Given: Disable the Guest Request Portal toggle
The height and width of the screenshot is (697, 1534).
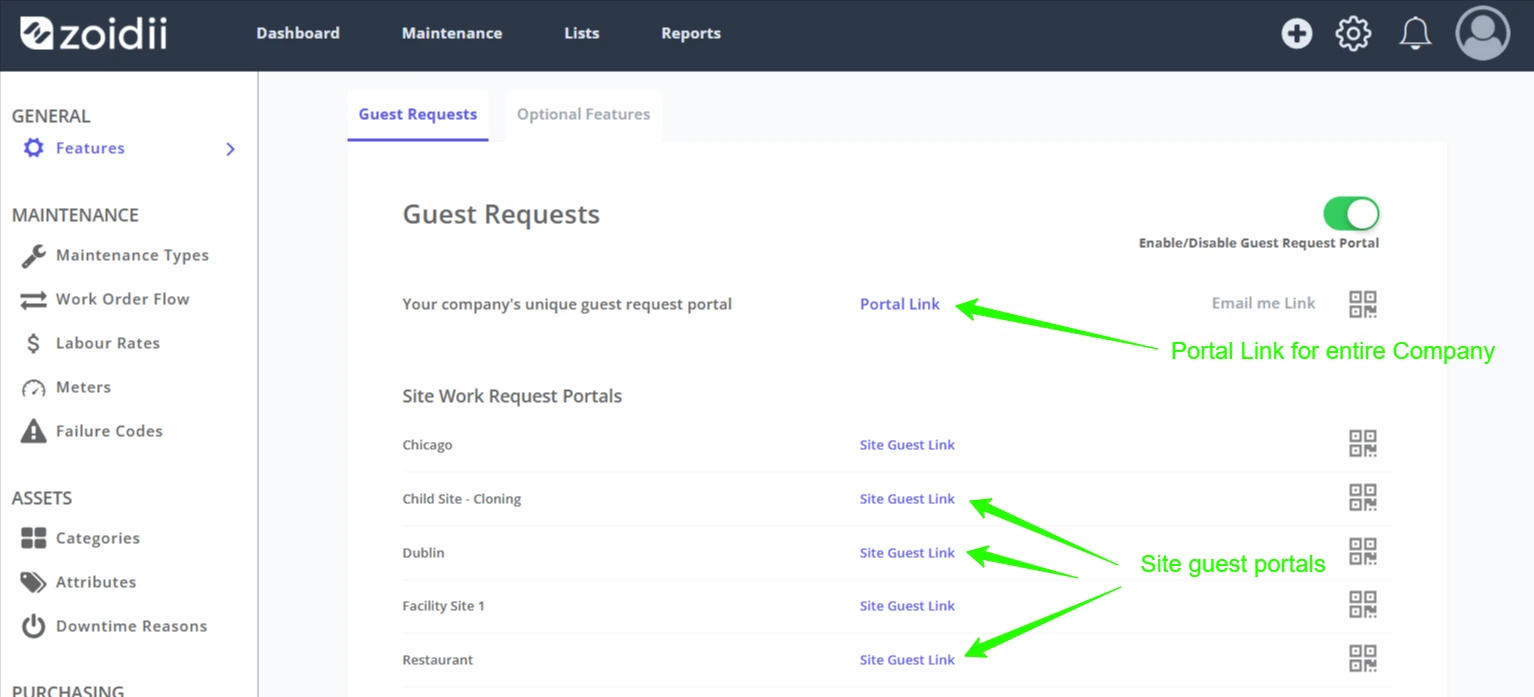Looking at the screenshot, I should click(1351, 213).
